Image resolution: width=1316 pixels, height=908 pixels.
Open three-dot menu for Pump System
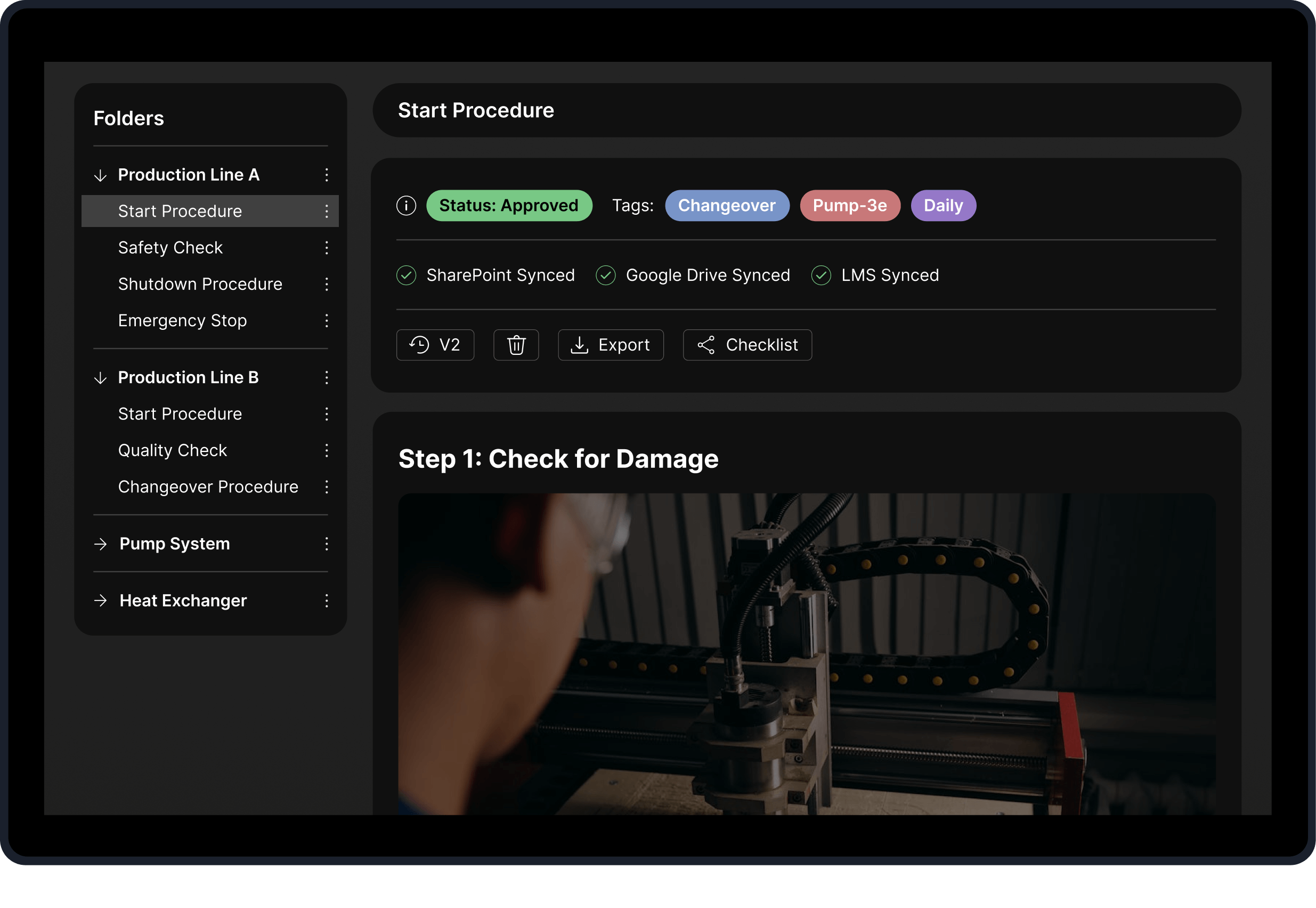(x=327, y=544)
